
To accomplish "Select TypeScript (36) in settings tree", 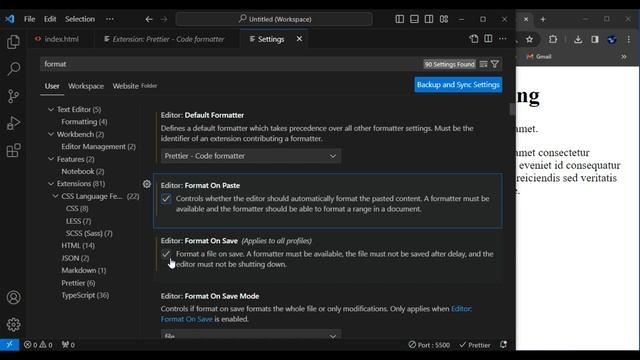I will 85,295.
